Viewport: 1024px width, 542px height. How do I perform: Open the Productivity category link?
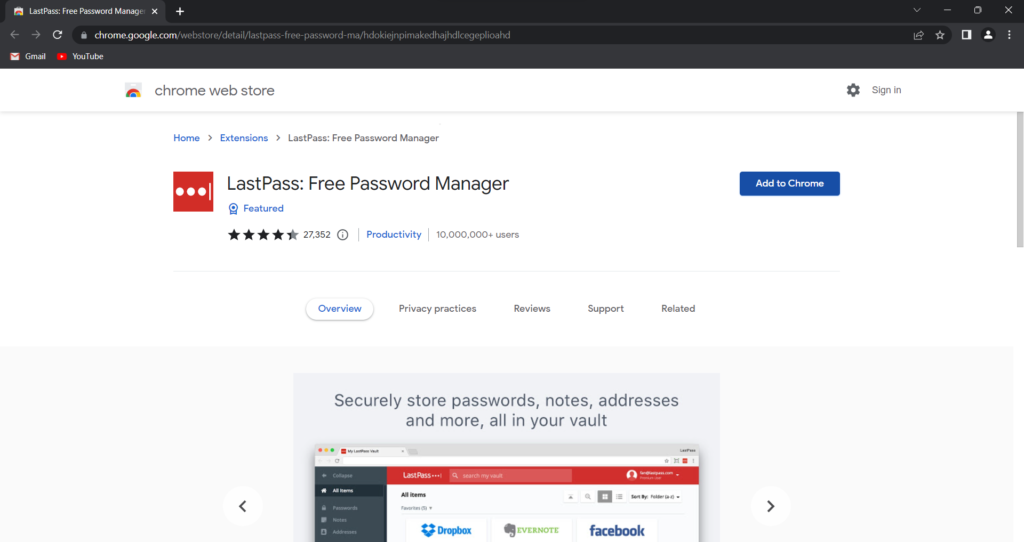[394, 234]
